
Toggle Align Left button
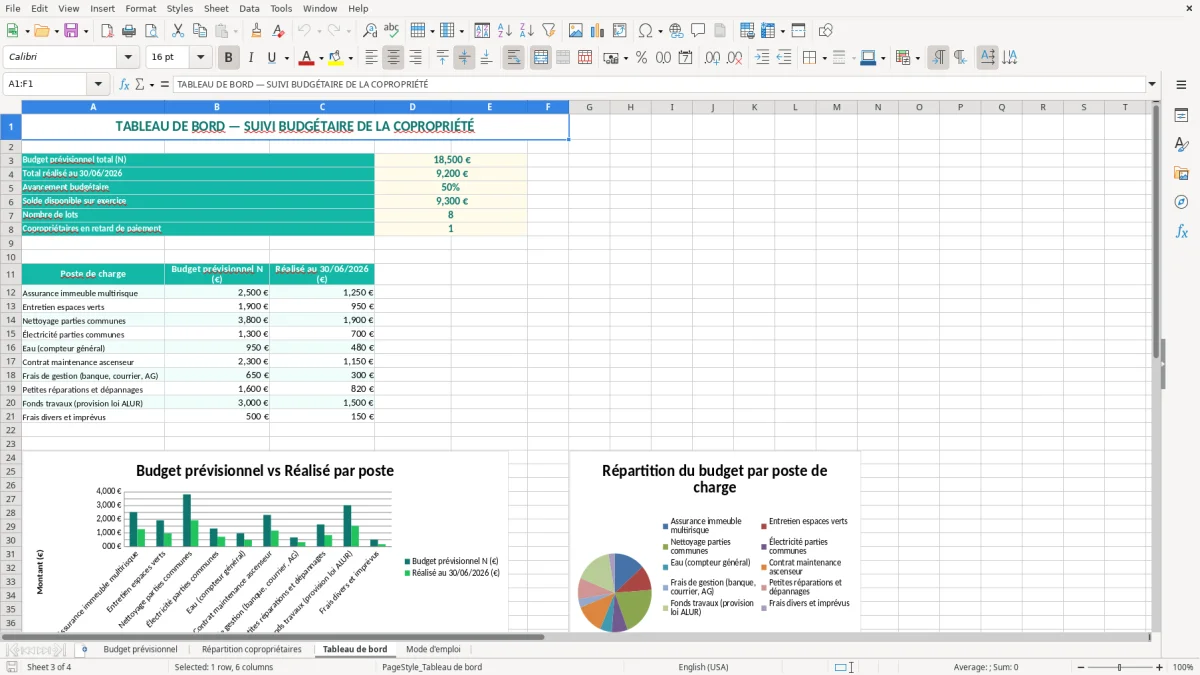pos(372,58)
